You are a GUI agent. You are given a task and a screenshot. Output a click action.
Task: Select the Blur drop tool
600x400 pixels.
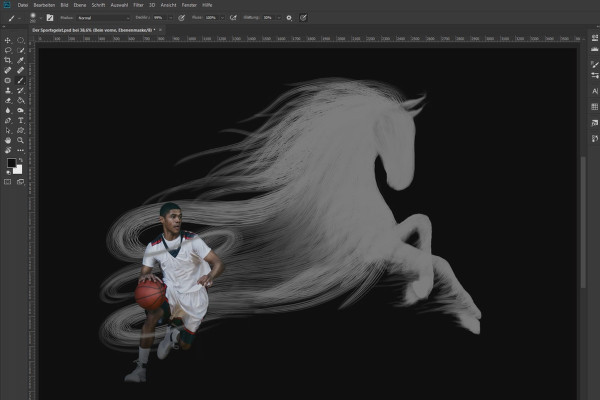8,110
